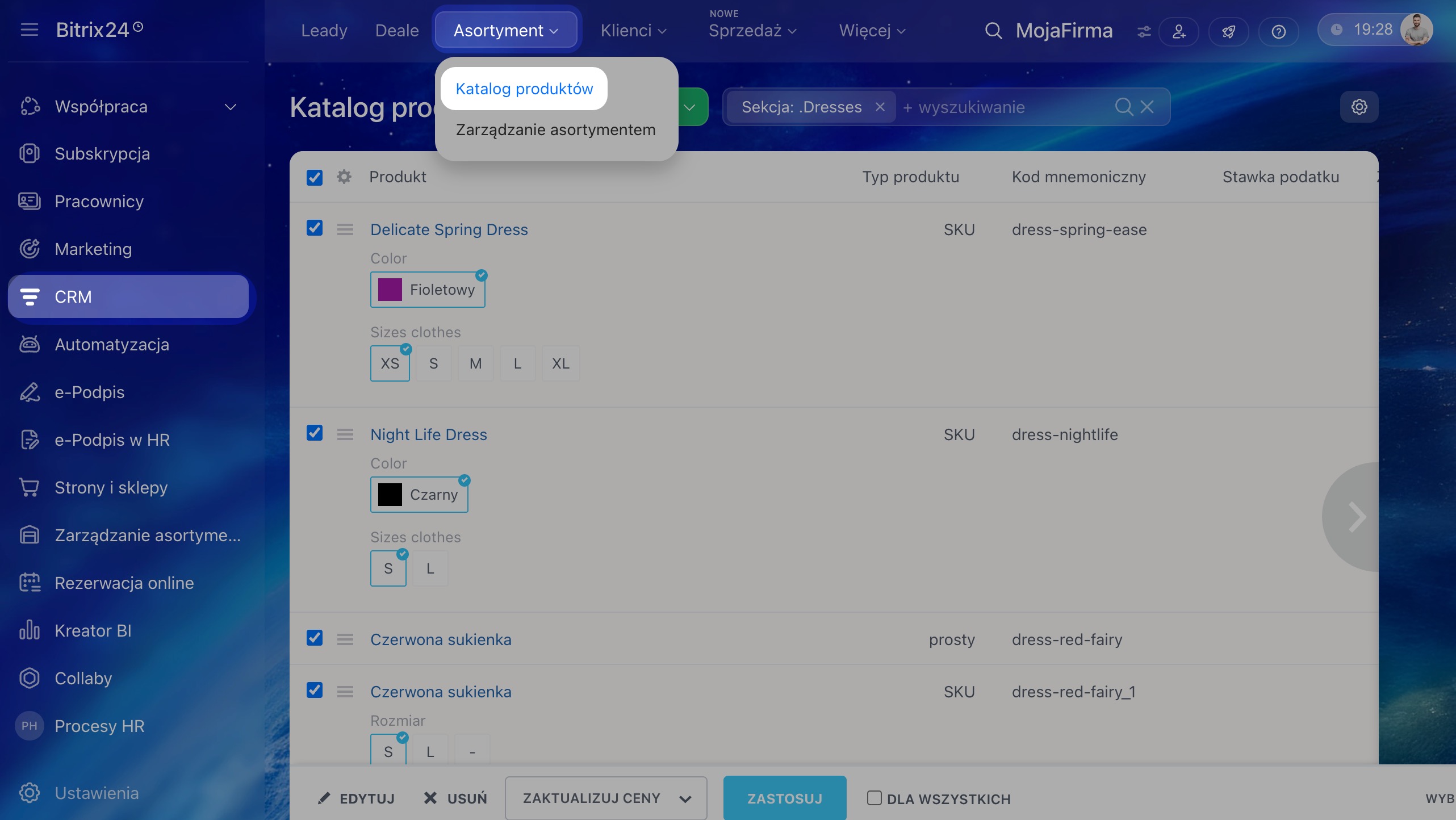Screen dimensions: 1456x820
Task: Open the Night Life Dress product link
Action: coord(429,434)
